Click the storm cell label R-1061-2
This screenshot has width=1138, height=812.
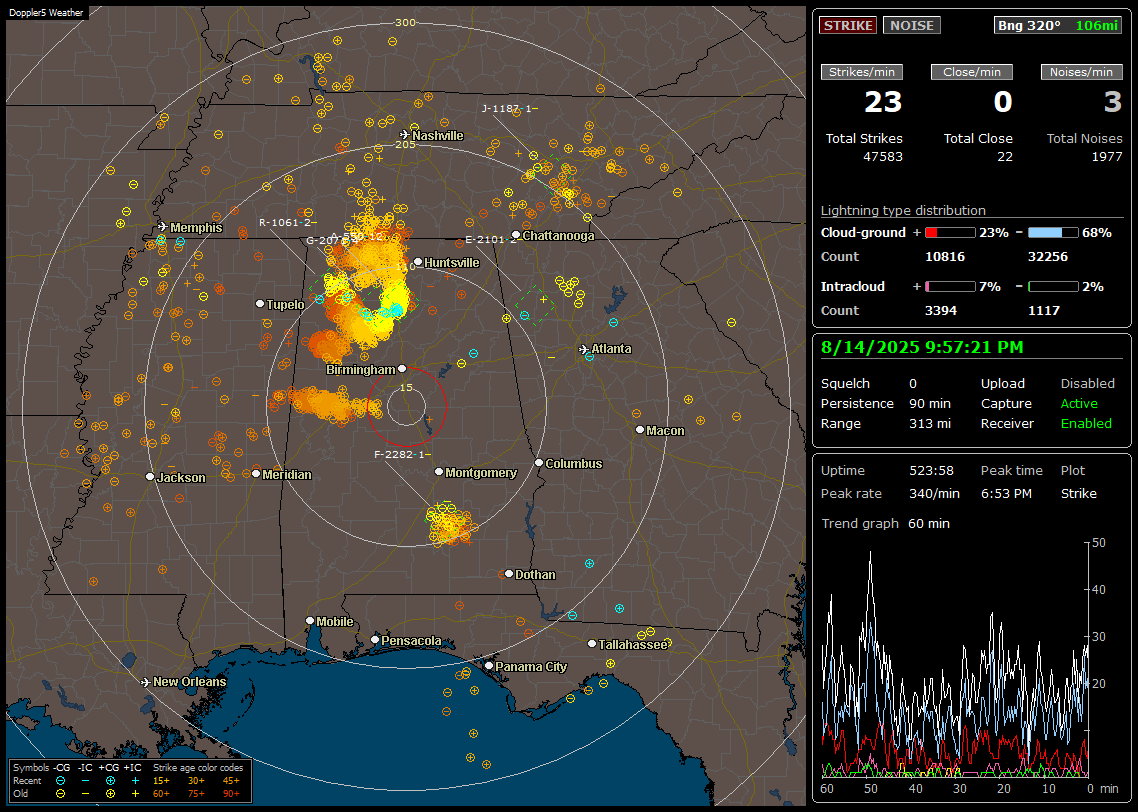tap(287, 222)
